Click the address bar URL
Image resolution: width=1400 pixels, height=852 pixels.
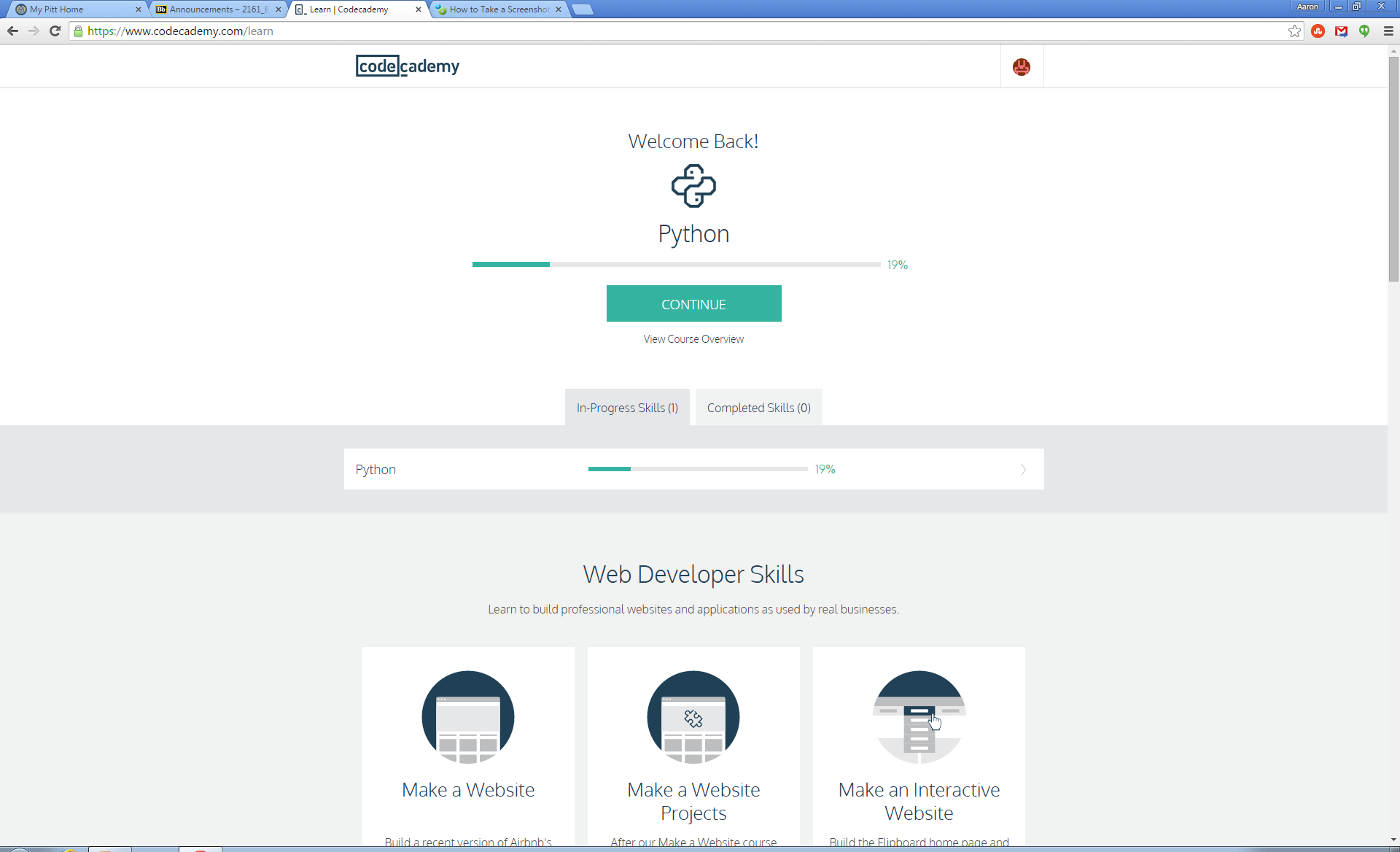[180, 31]
